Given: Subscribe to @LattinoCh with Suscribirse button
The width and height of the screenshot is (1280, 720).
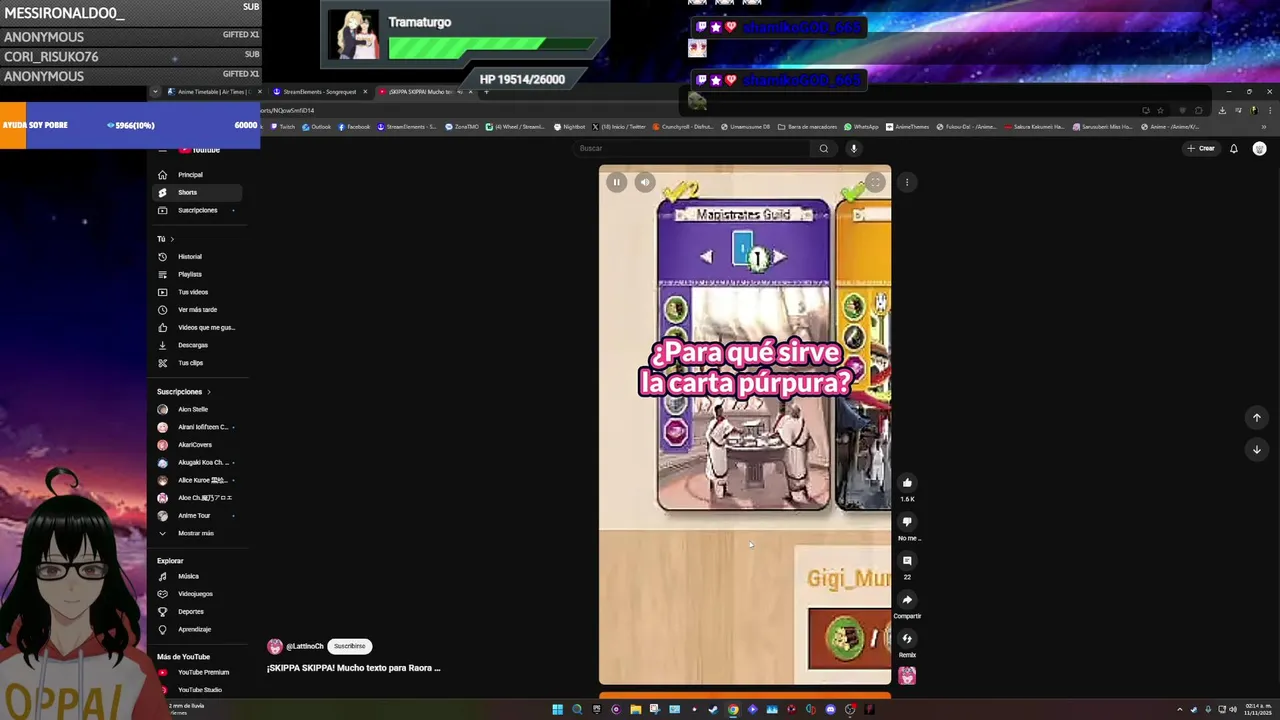Looking at the screenshot, I should (x=350, y=646).
